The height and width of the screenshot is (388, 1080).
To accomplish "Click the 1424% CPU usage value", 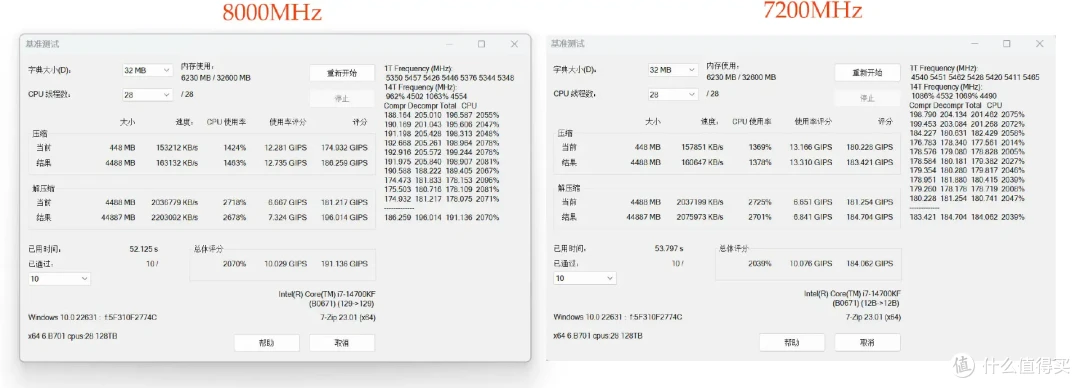I will pos(234,148).
